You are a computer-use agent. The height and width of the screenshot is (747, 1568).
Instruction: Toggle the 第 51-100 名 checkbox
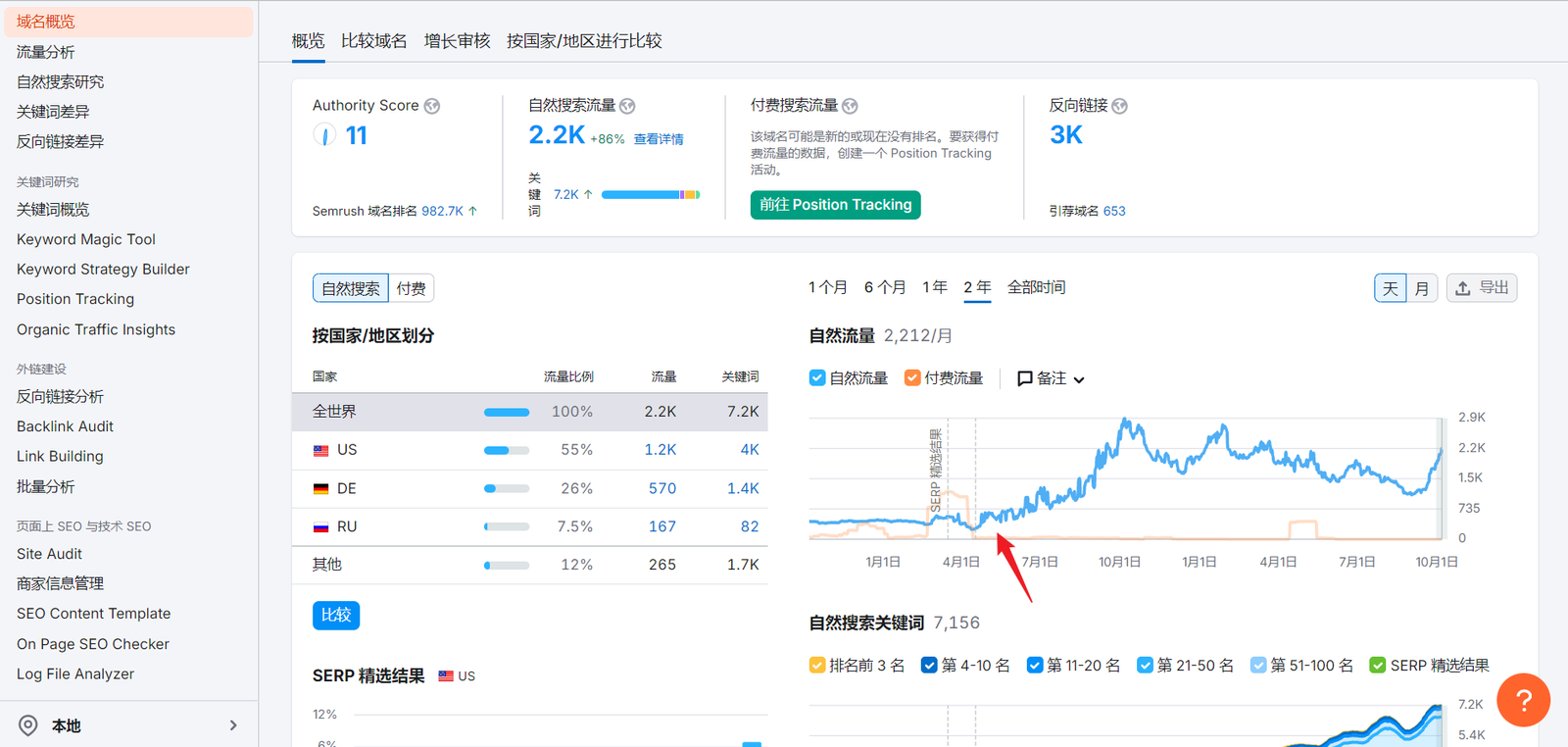click(x=1258, y=665)
